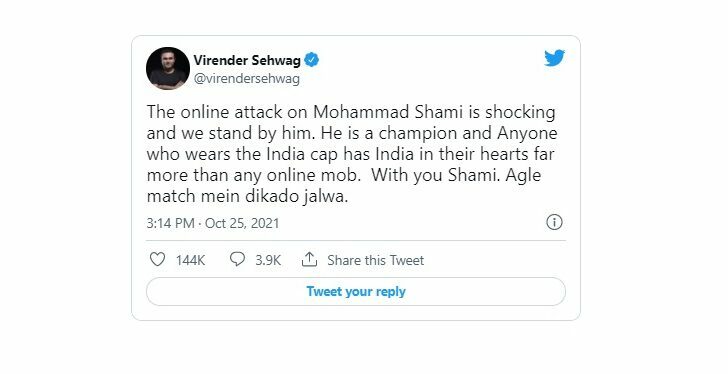Click the Virender Sehwag display name
Image resolution: width=728 pixels, height=374 pixels.
coord(247,60)
